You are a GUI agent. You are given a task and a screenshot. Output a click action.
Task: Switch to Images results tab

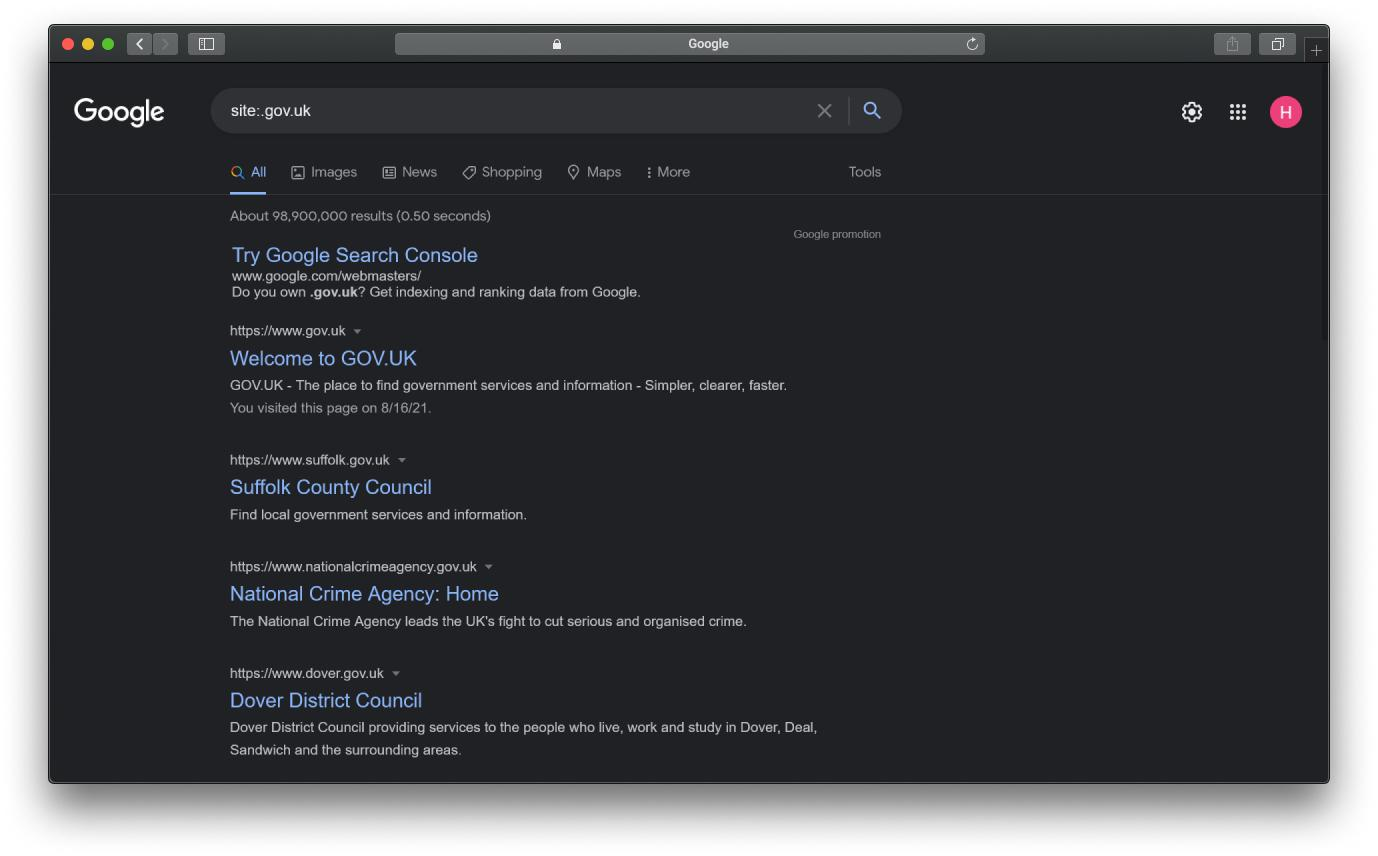point(324,172)
